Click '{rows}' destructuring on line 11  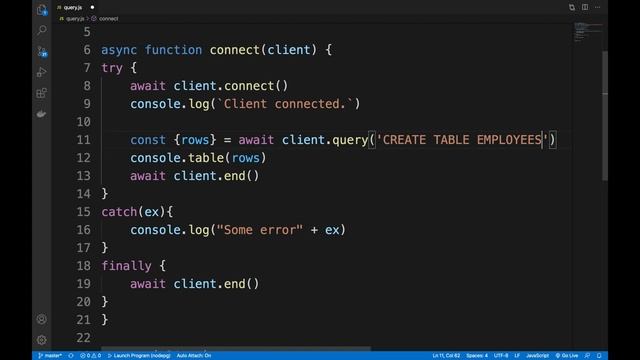tap(195, 140)
